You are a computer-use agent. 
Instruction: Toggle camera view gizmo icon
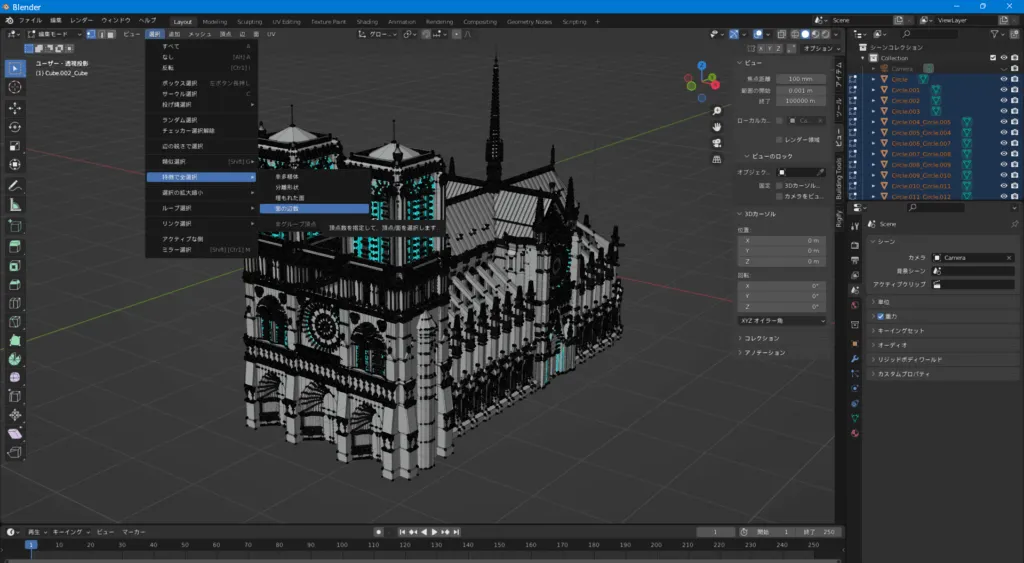(716, 143)
